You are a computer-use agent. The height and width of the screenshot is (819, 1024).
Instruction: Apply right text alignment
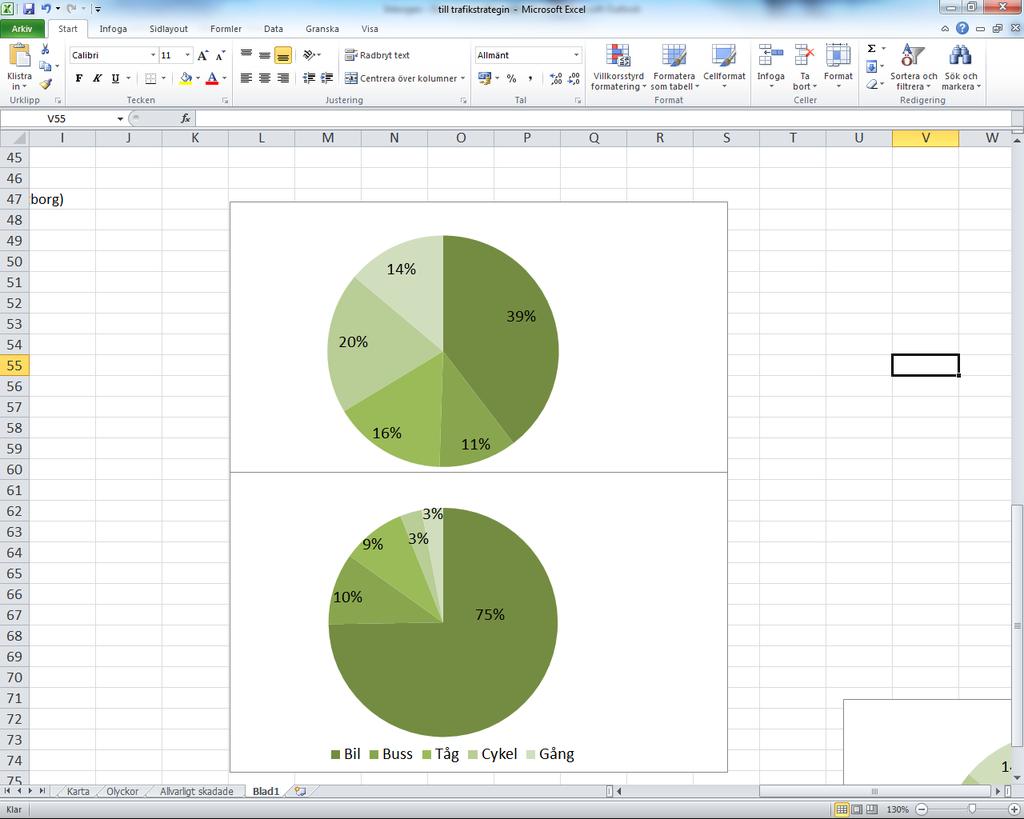pos(283,78)
